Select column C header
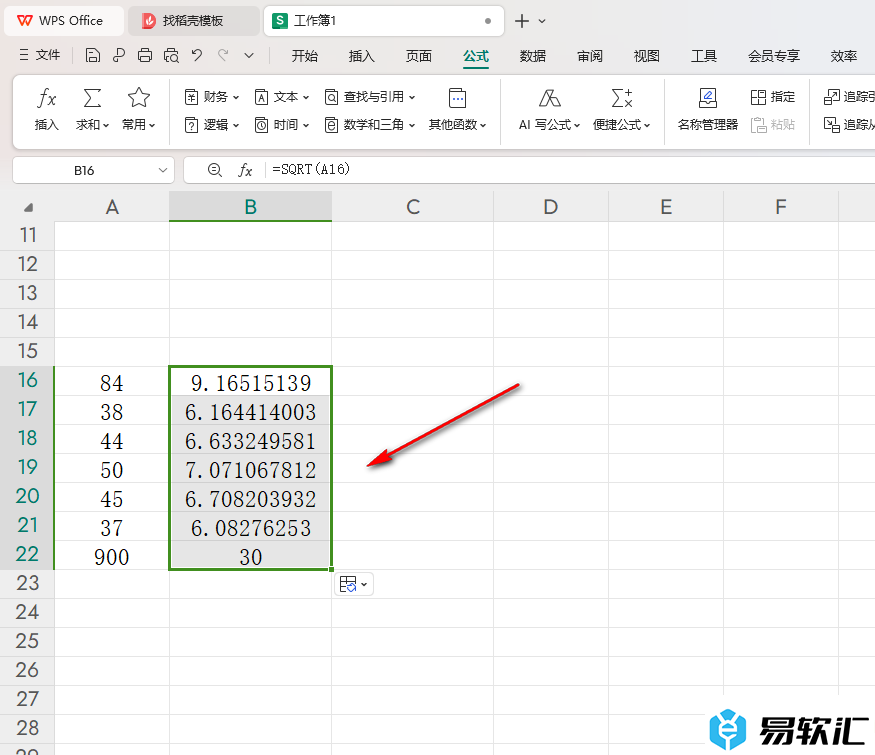The width and height of the screenshot is (875, 755). click(413, 207)
